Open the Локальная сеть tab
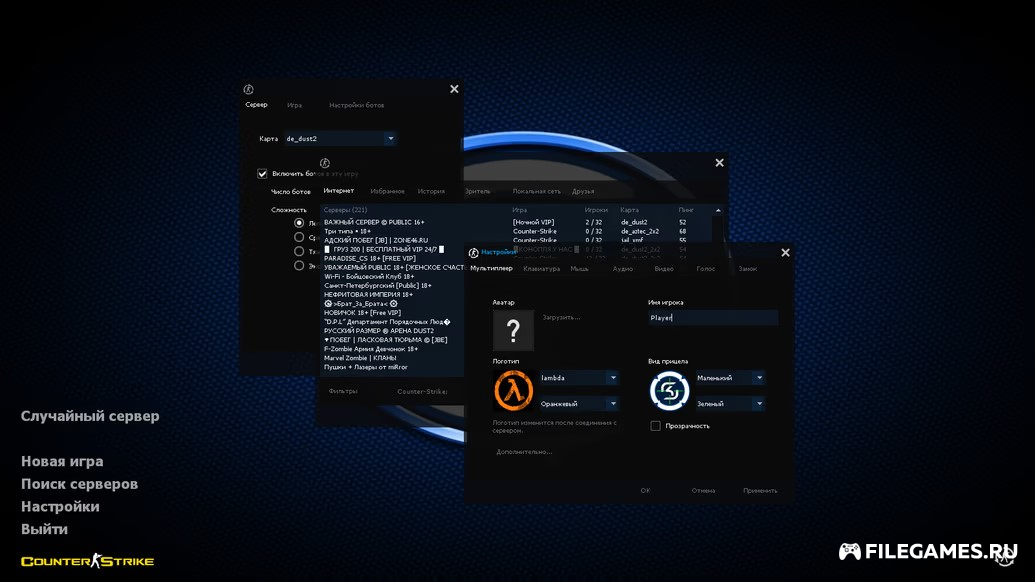This screenshot has width=1035, height=582. (537, 191)
